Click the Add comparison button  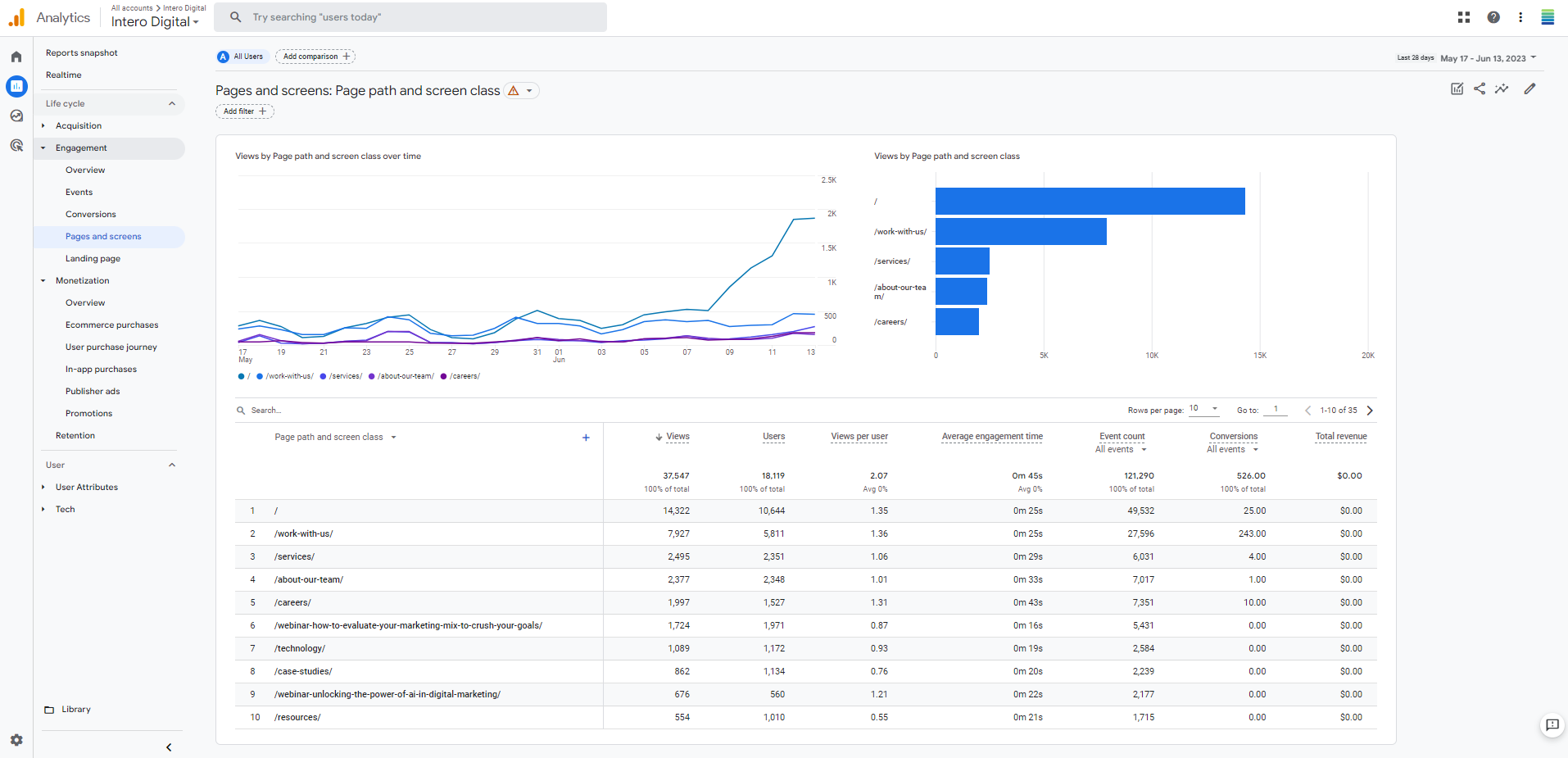pyautogui.click(x=315, y=57)
